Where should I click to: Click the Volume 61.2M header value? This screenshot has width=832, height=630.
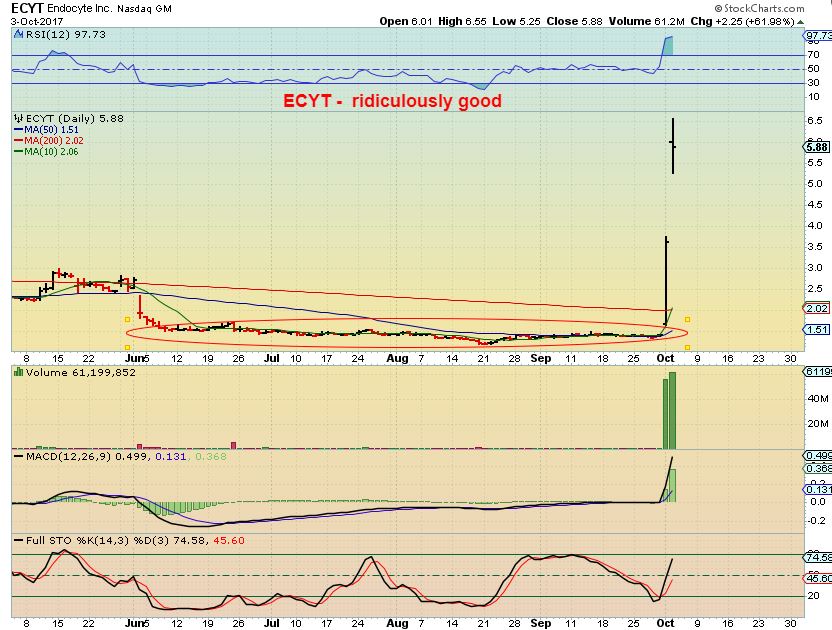646,22
